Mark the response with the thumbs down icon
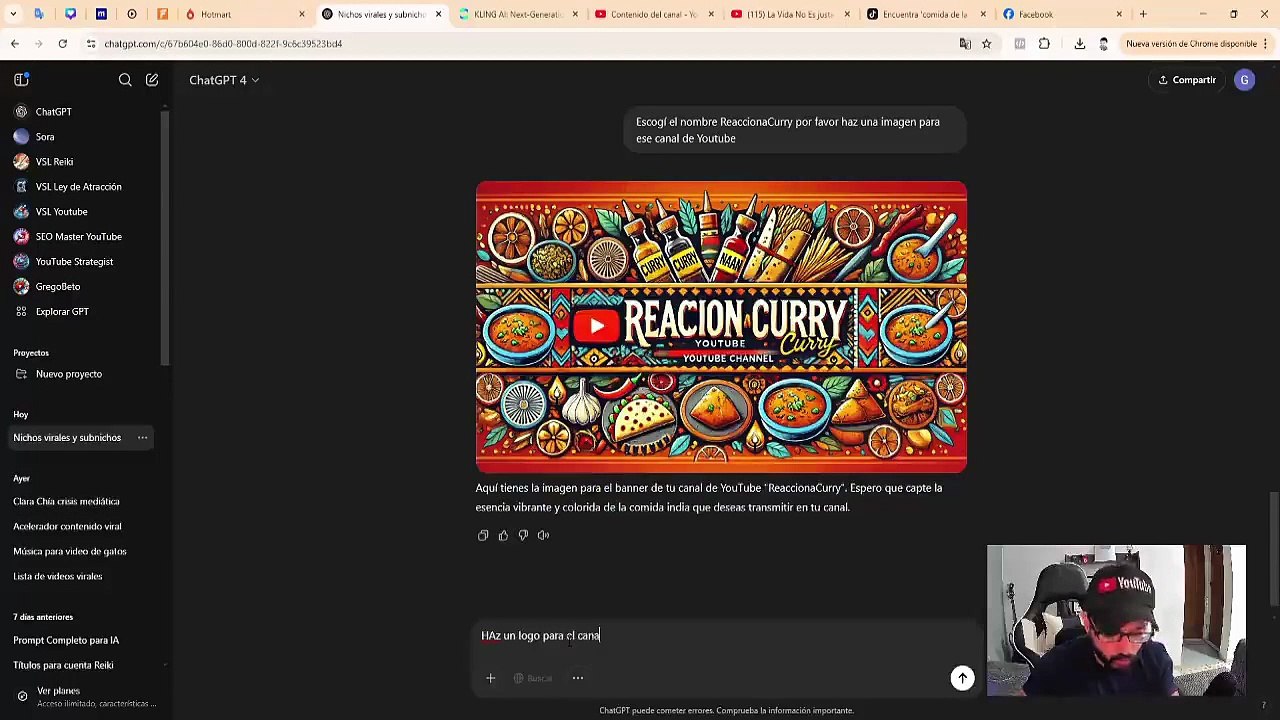Image resolution: width=1280 pixels, height=720 pixels. coord(523,535)
